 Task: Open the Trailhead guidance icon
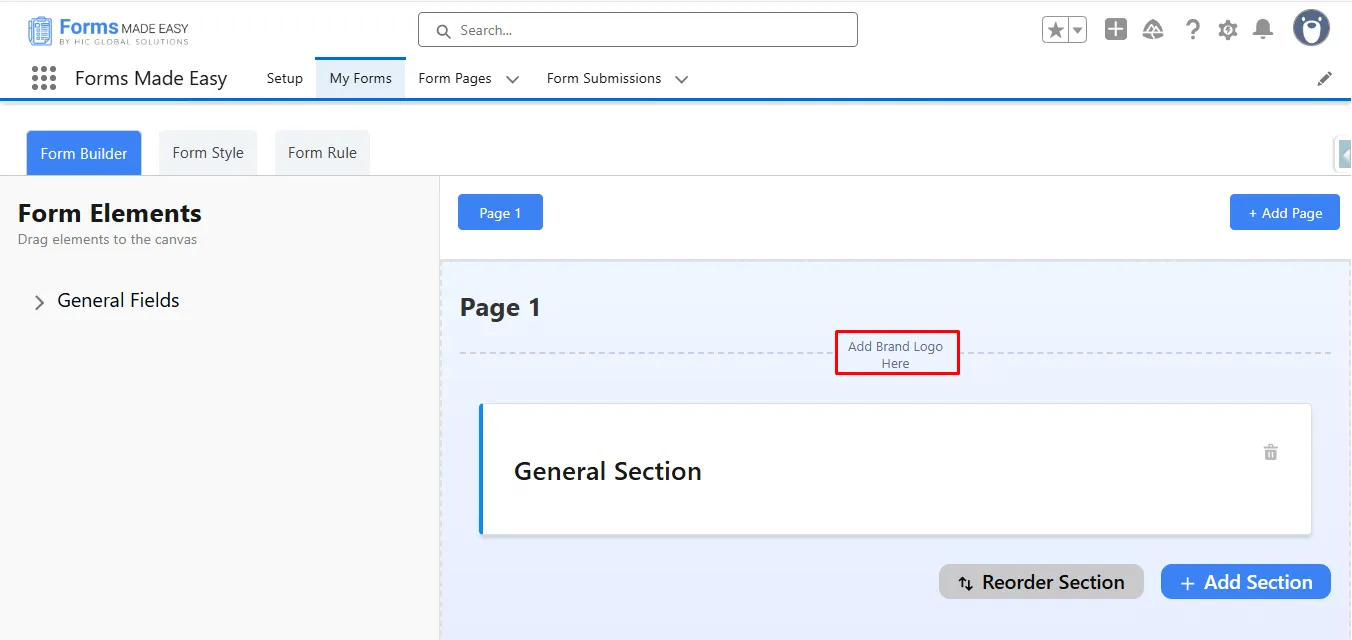pyautogui.click(x=1153, y=30)
